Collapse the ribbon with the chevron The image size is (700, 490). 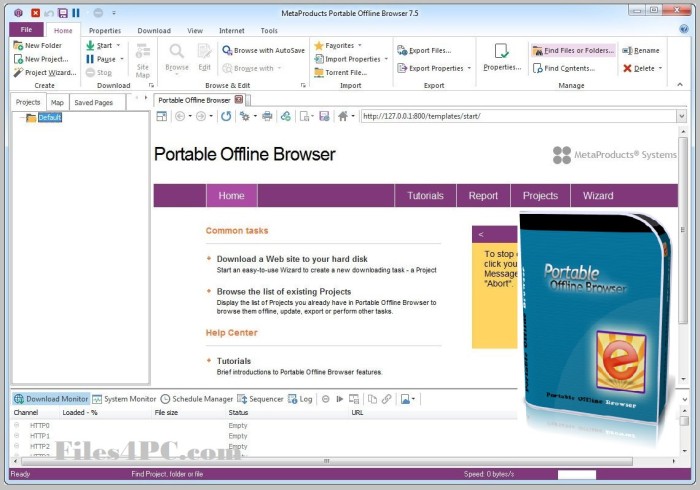coord(679,84)
